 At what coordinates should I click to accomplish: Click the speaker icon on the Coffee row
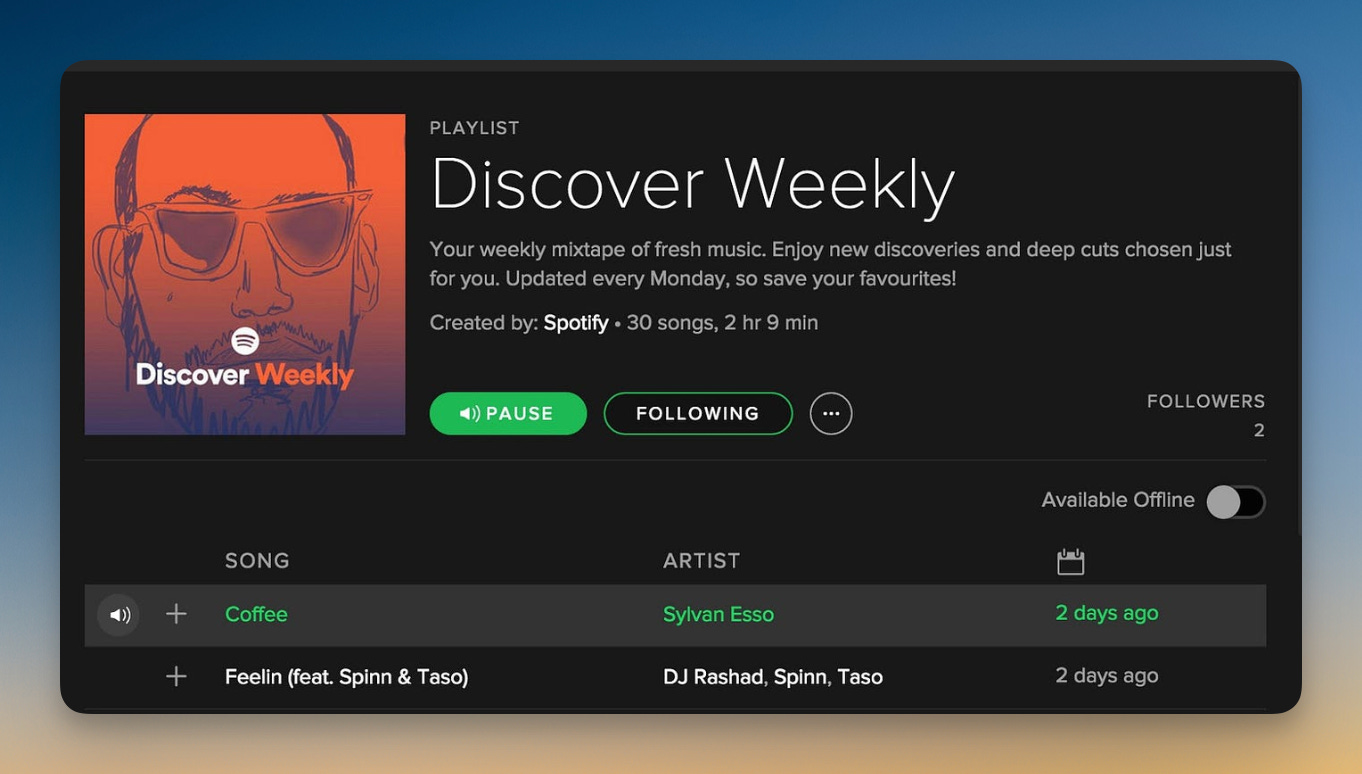click(119, 615)
